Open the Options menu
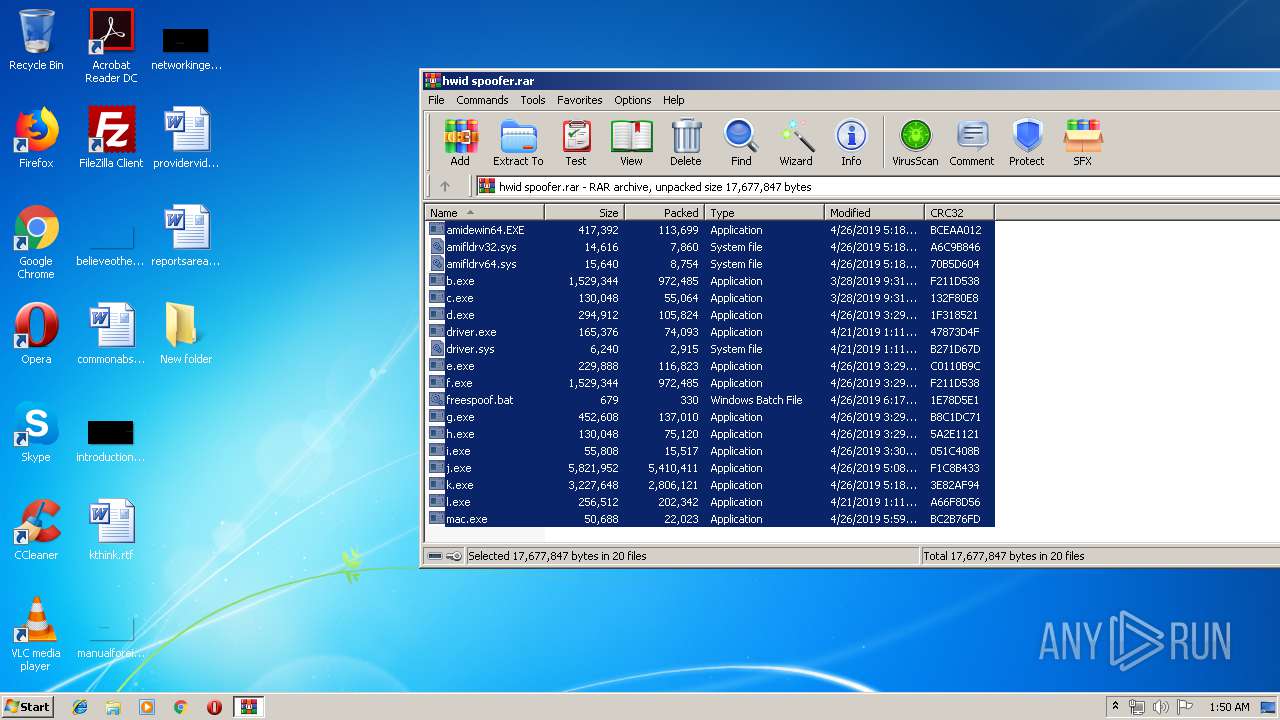Image resolution: width=1280 pixels, height=720 pixels. click(x=633, y=100)
